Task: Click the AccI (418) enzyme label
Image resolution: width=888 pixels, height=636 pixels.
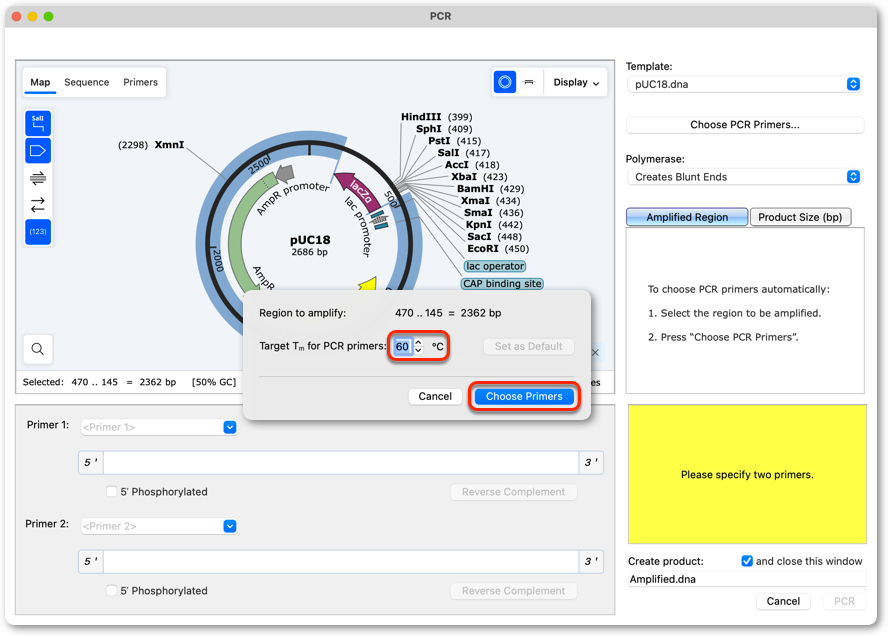Action: [x=472, y=165]
